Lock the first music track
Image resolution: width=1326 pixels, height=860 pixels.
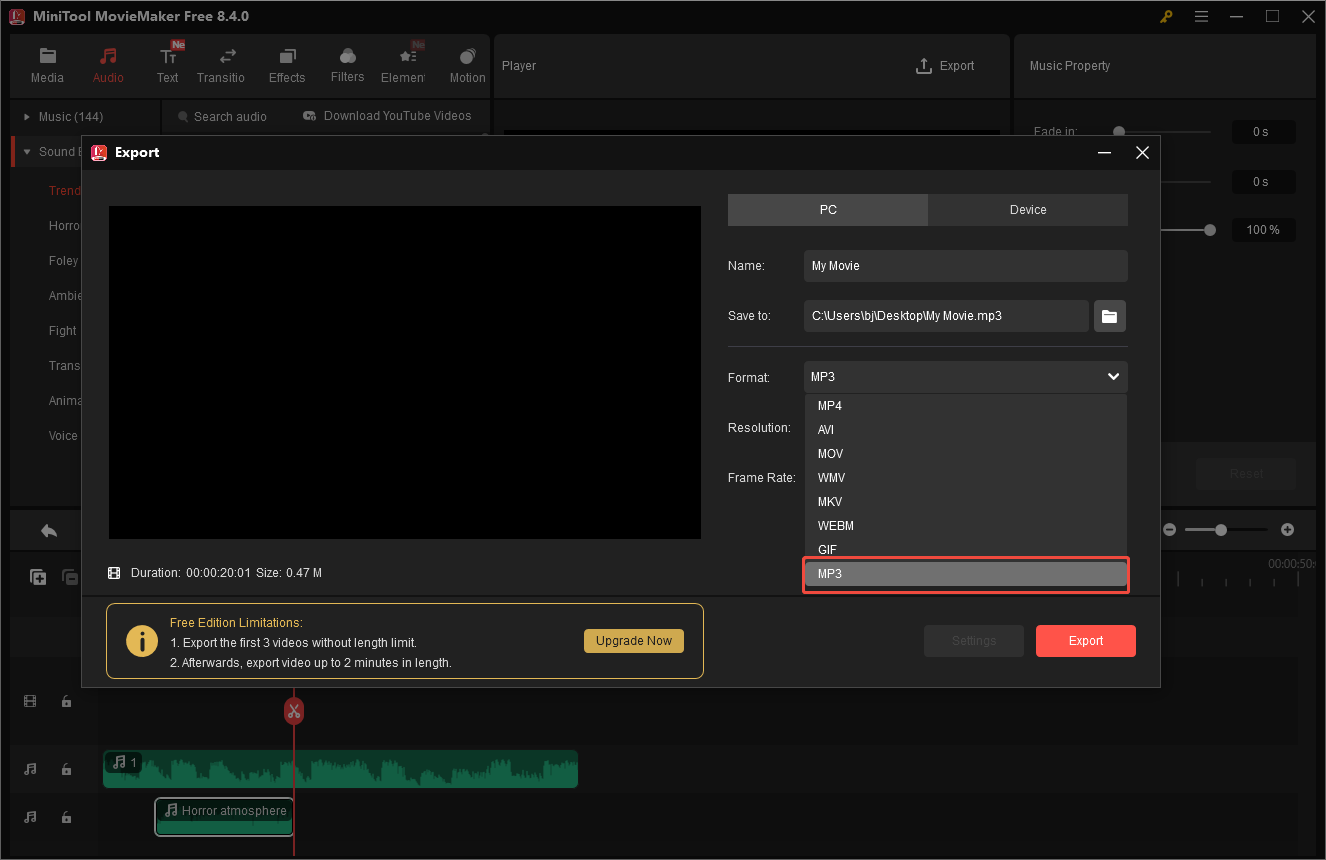[x=66, y=769]
